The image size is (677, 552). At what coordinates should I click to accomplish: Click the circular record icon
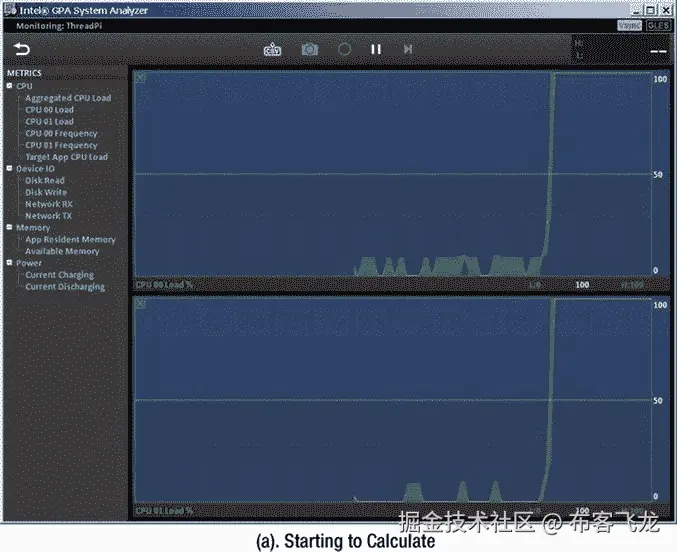(344, 49)
